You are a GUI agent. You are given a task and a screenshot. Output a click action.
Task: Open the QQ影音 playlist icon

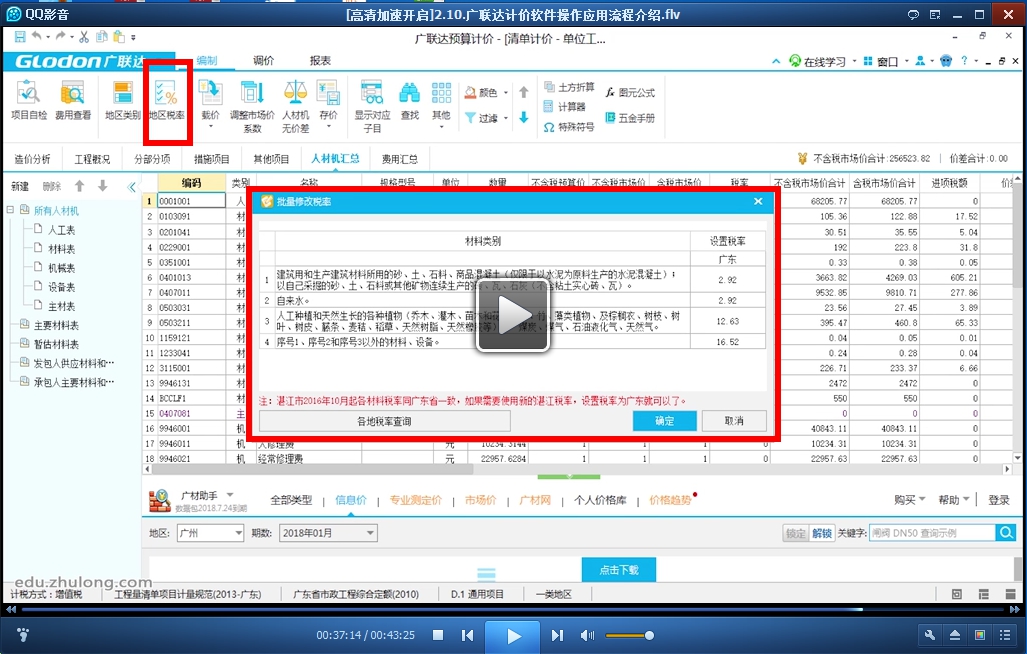(1005, 635)
